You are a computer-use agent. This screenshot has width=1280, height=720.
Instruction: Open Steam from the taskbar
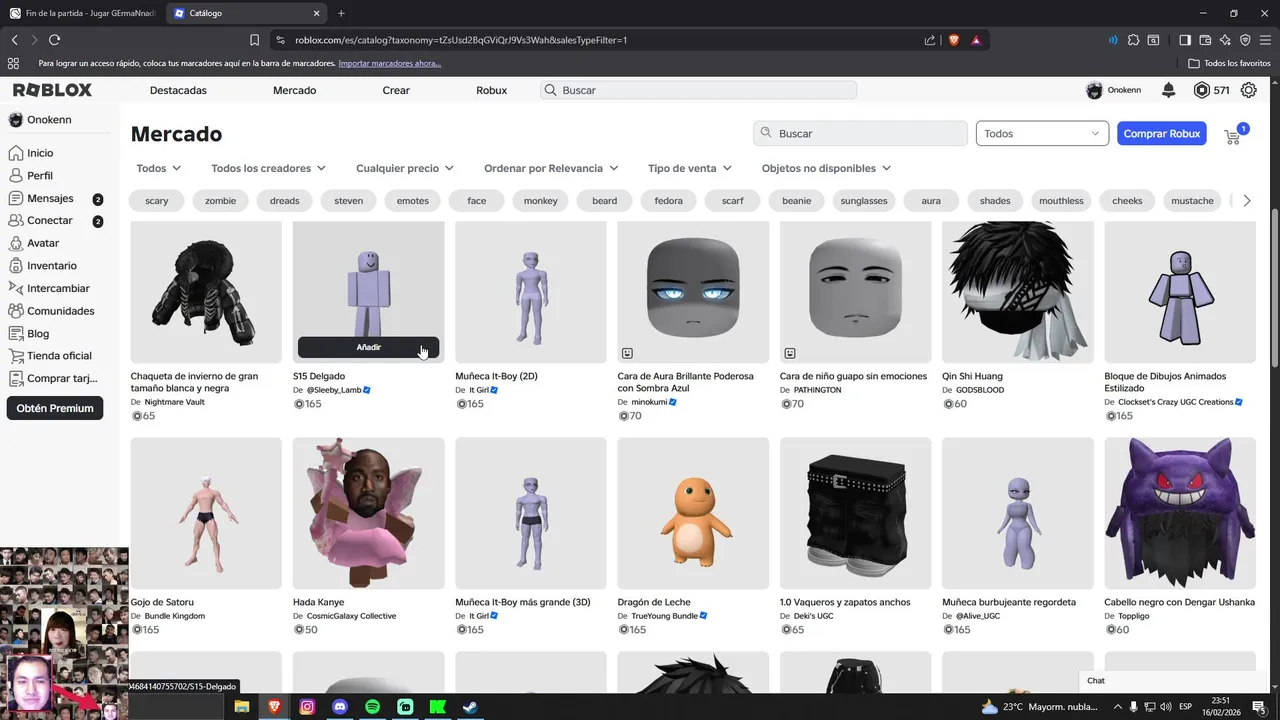469,707
